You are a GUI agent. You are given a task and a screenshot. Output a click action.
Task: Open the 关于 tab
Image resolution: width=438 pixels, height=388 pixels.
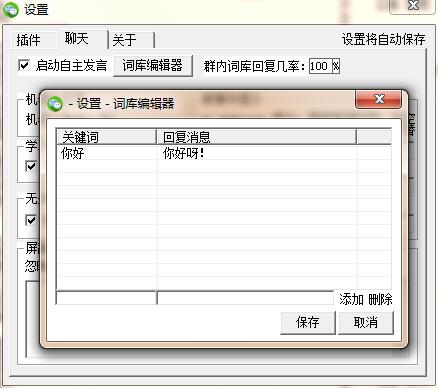(125, 40)
